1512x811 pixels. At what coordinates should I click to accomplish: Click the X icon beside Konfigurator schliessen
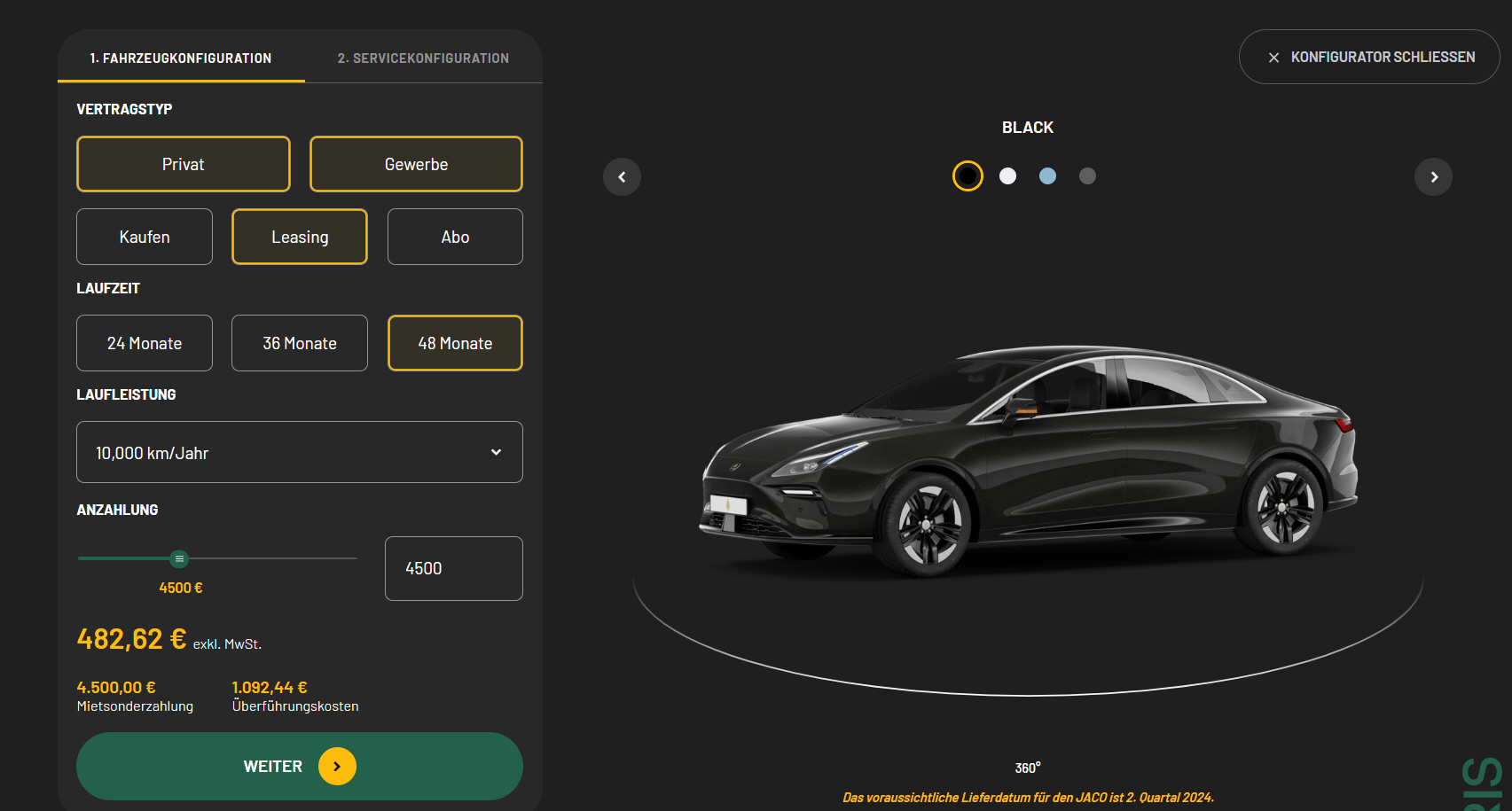[1273, 58]
